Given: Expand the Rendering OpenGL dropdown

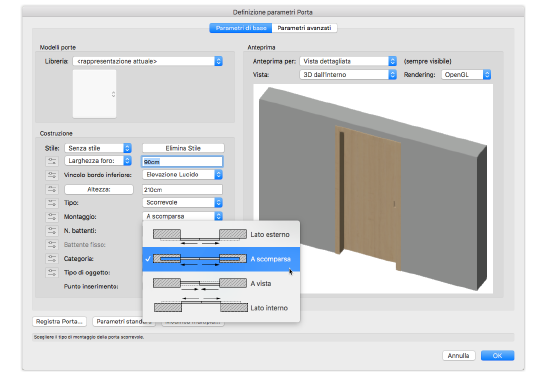Looking at the screenshot, I should [x=466, y=75].
